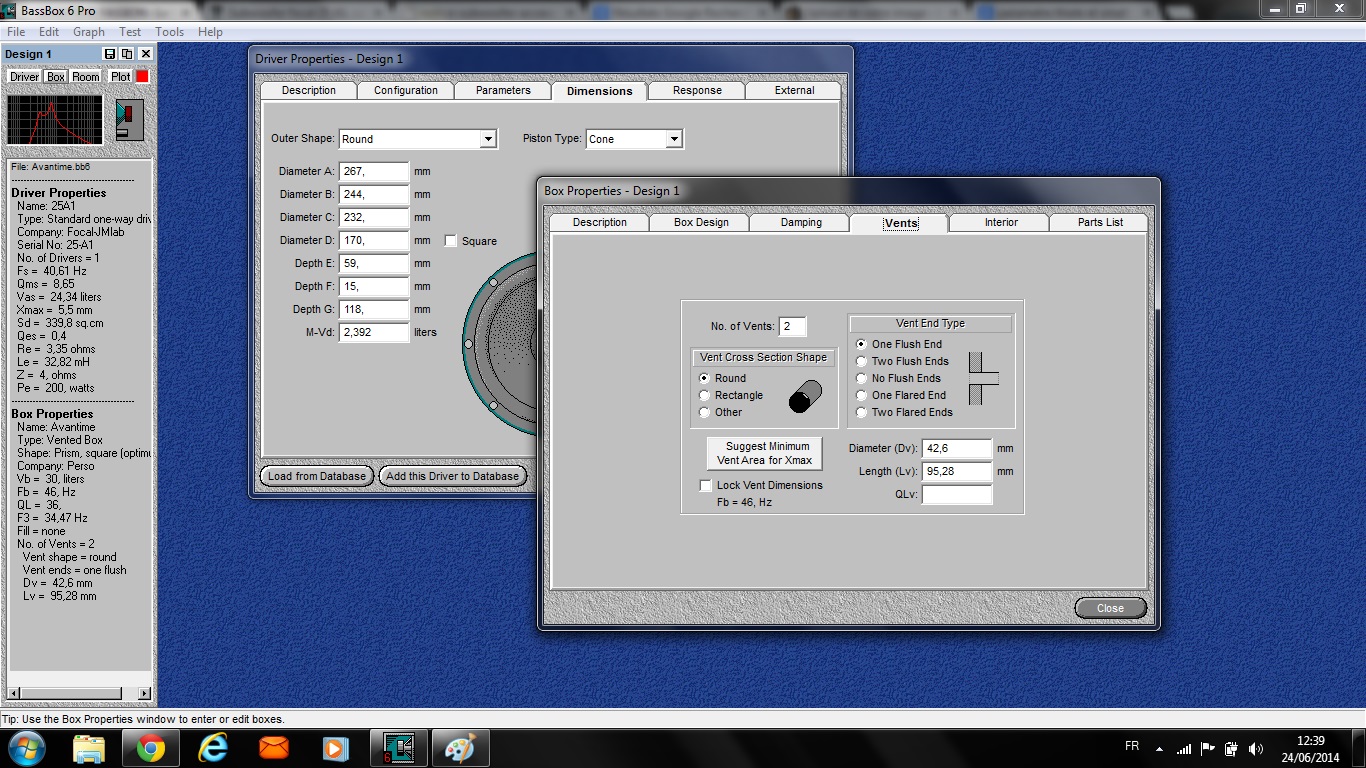Open Paint from the taskbar

tap(460, 748)
